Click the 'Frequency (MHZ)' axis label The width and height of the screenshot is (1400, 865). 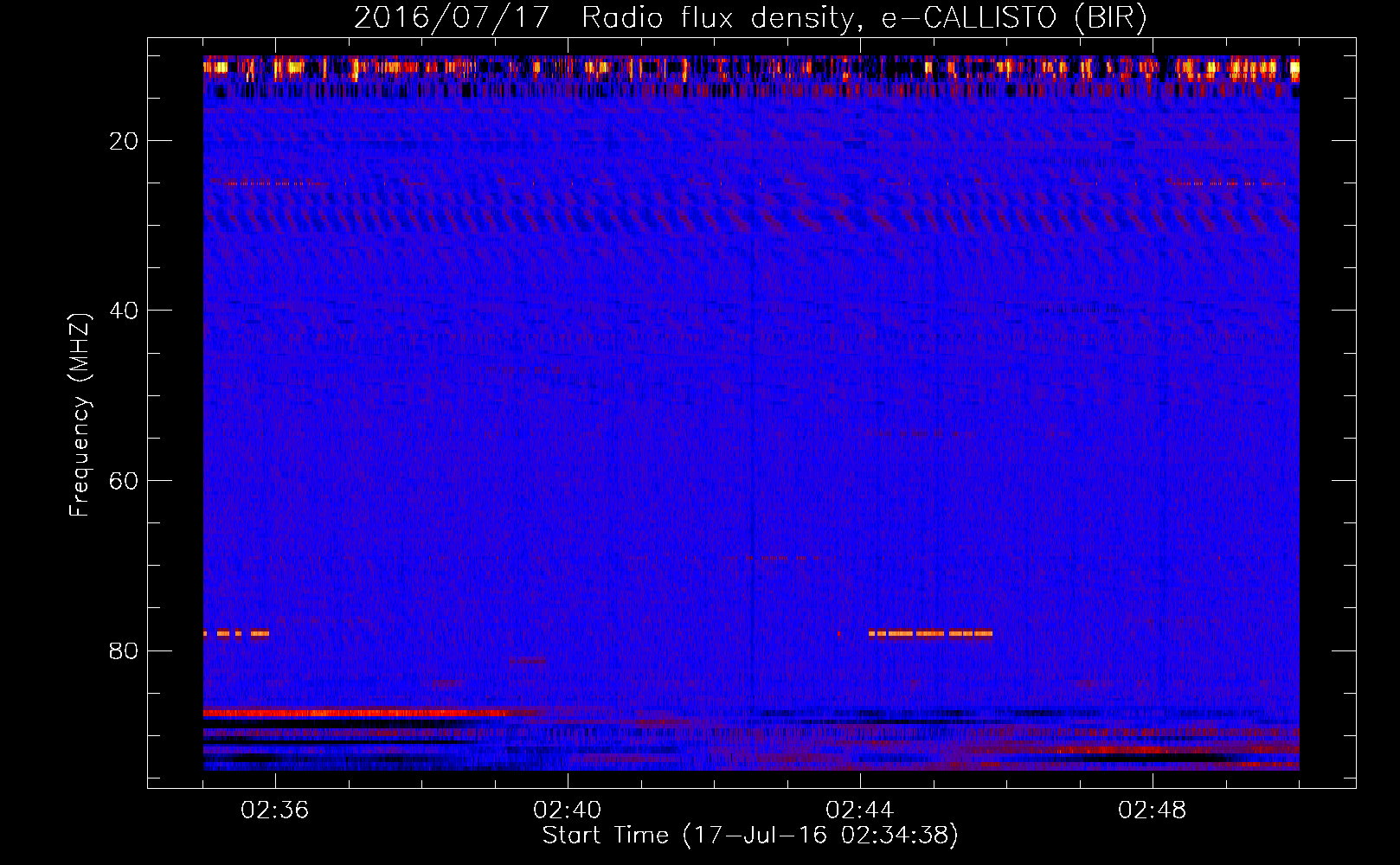click(x=80, y=415)
